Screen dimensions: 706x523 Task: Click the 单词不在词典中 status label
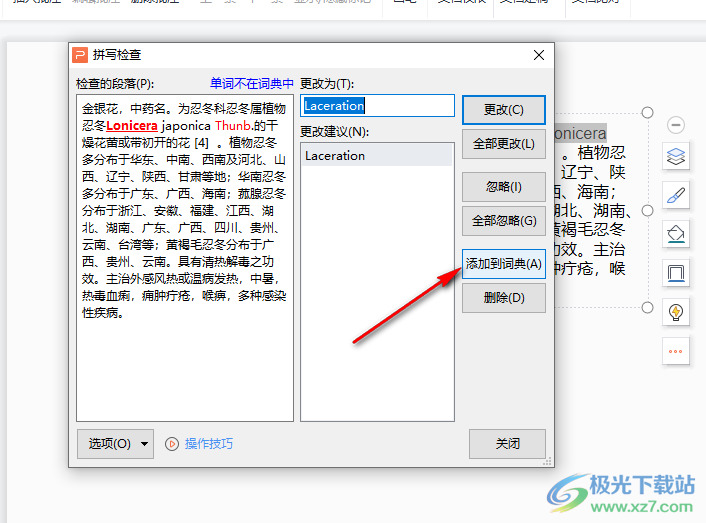point(251,83)
